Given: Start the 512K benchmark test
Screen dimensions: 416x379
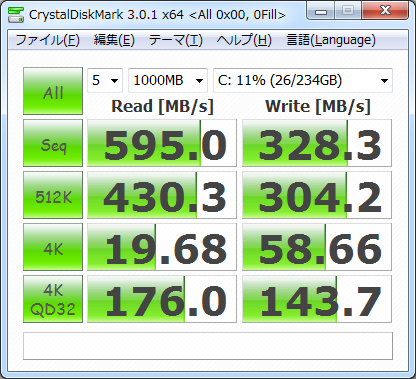Looking at the screenshot, I should click(x=53, y=195).
